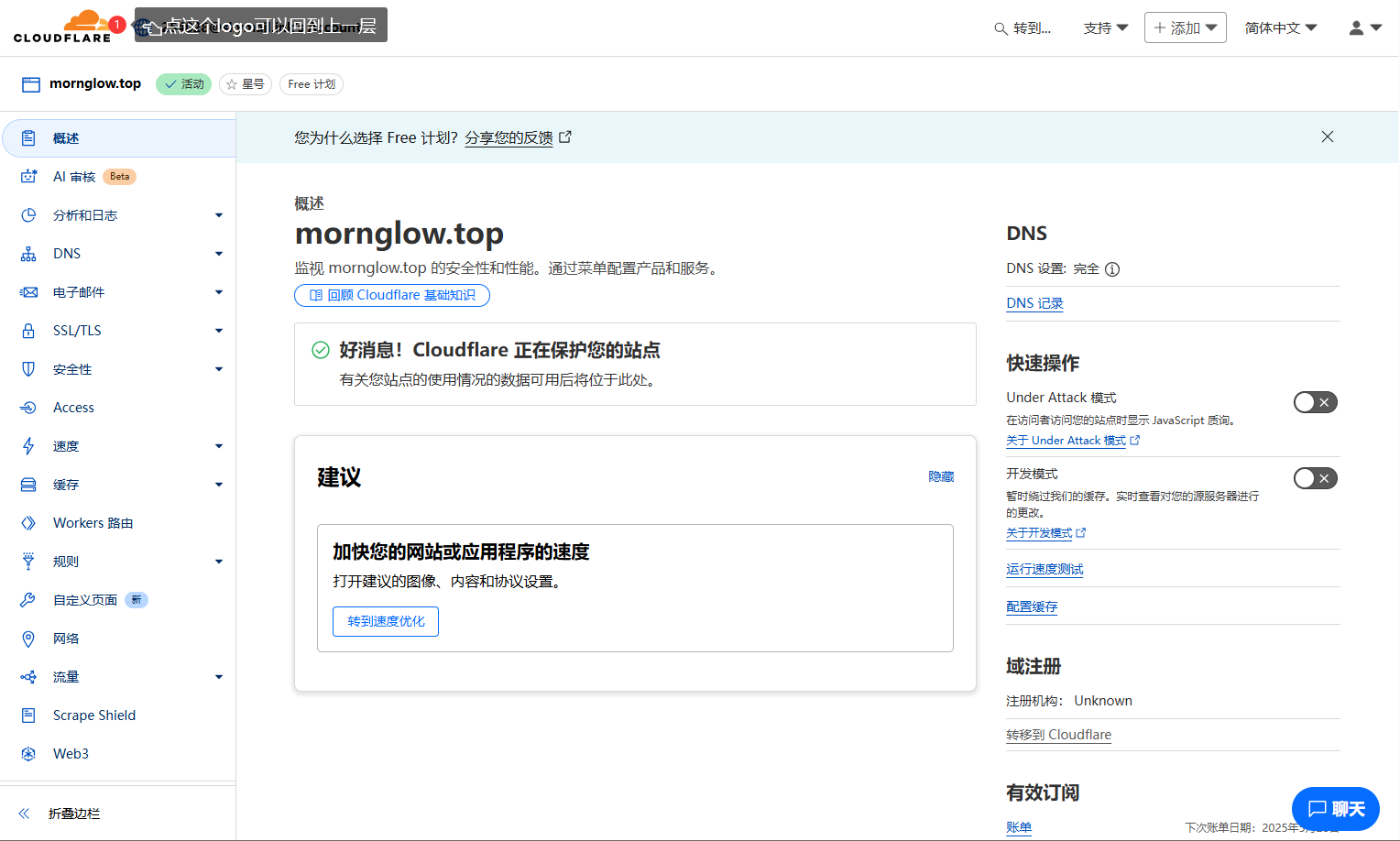Click the 转到... search field
The image size is (1400, 841).
point(1023,28)
